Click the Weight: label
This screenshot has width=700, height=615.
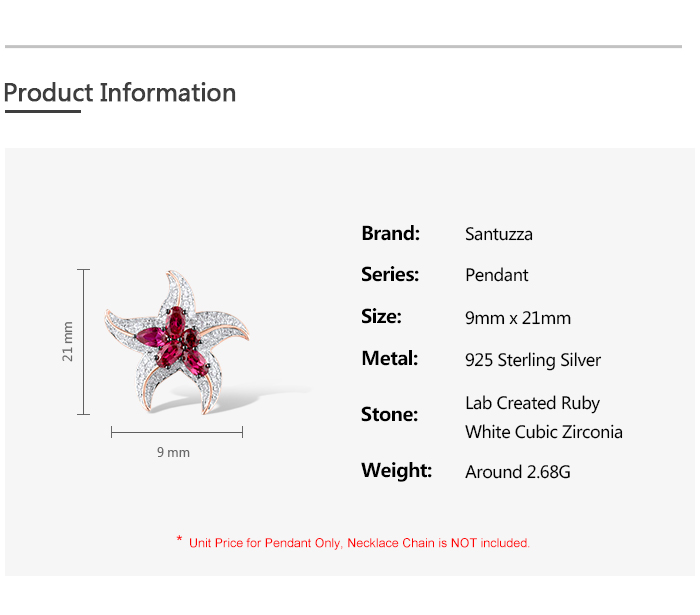point(396,471)
